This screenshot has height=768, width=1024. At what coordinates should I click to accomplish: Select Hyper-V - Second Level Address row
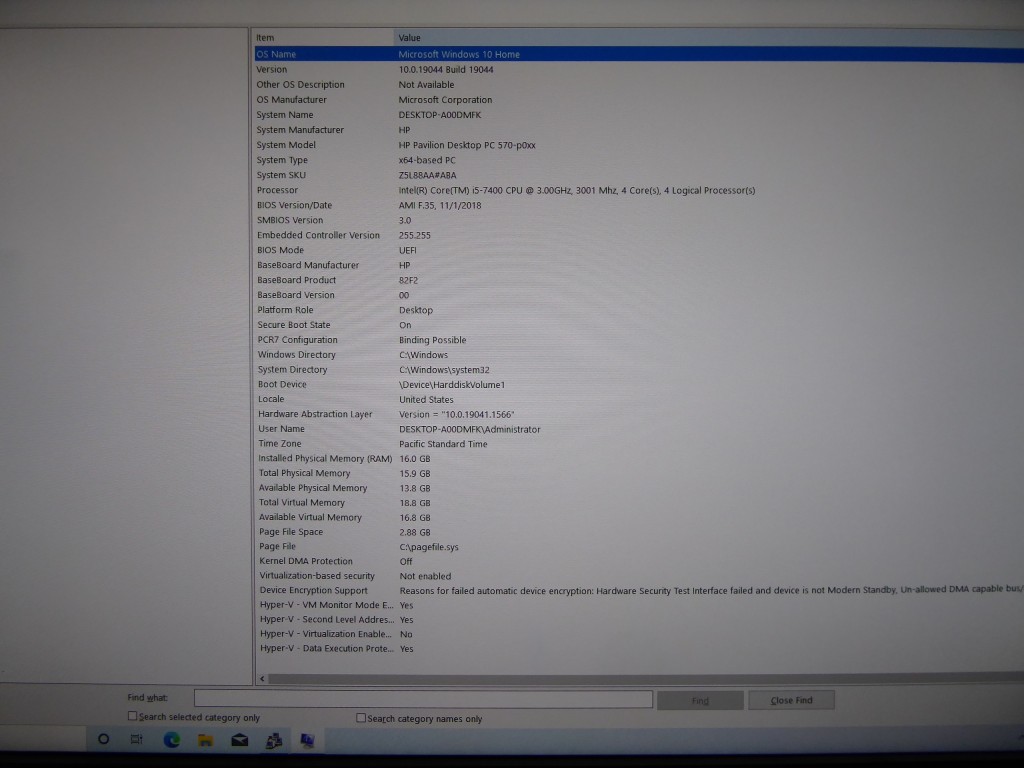(x=641, y=620)
